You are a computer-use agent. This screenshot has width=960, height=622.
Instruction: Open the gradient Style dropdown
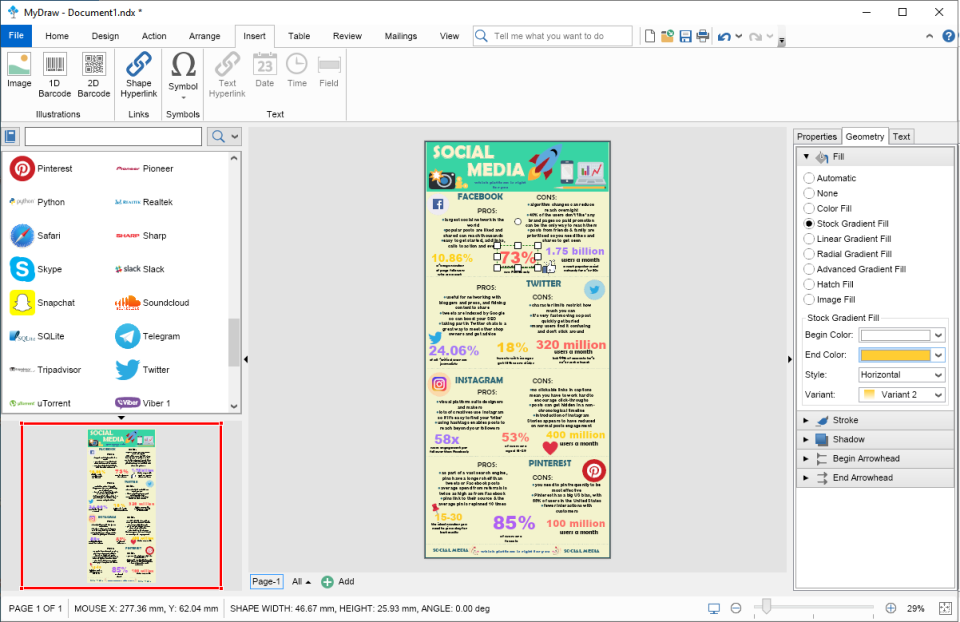(x=899, y=374)
